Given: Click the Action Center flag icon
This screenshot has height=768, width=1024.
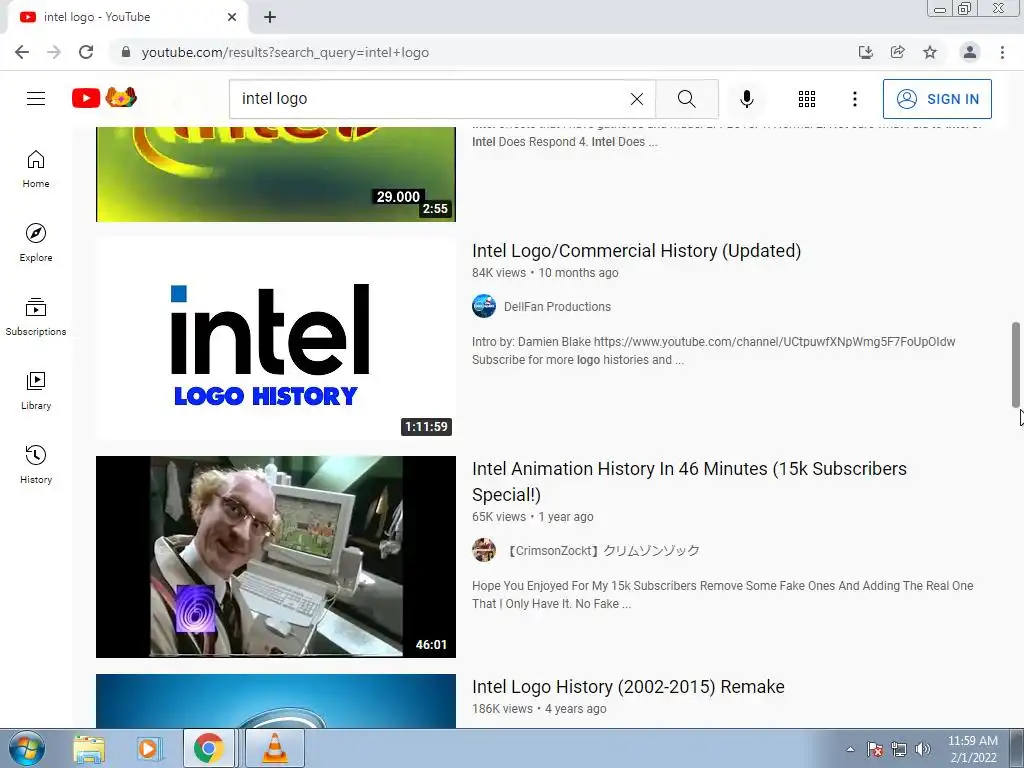Looking at the screenshot, I should point(875,749).
